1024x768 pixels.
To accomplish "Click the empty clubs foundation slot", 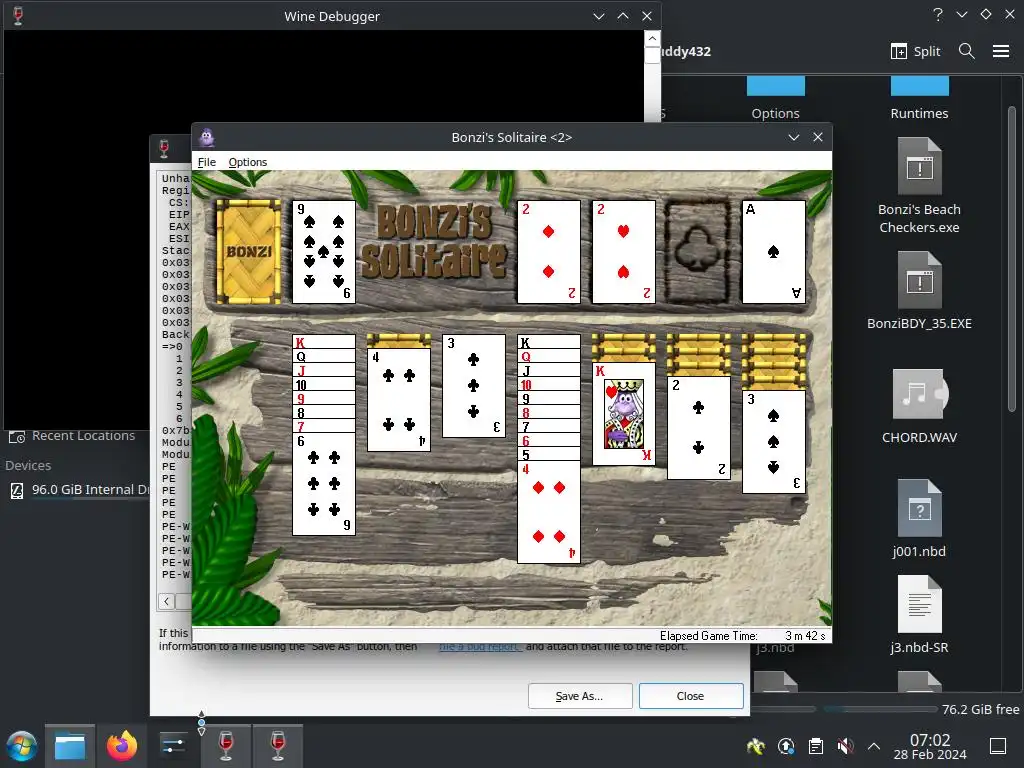I will (698, 251).
